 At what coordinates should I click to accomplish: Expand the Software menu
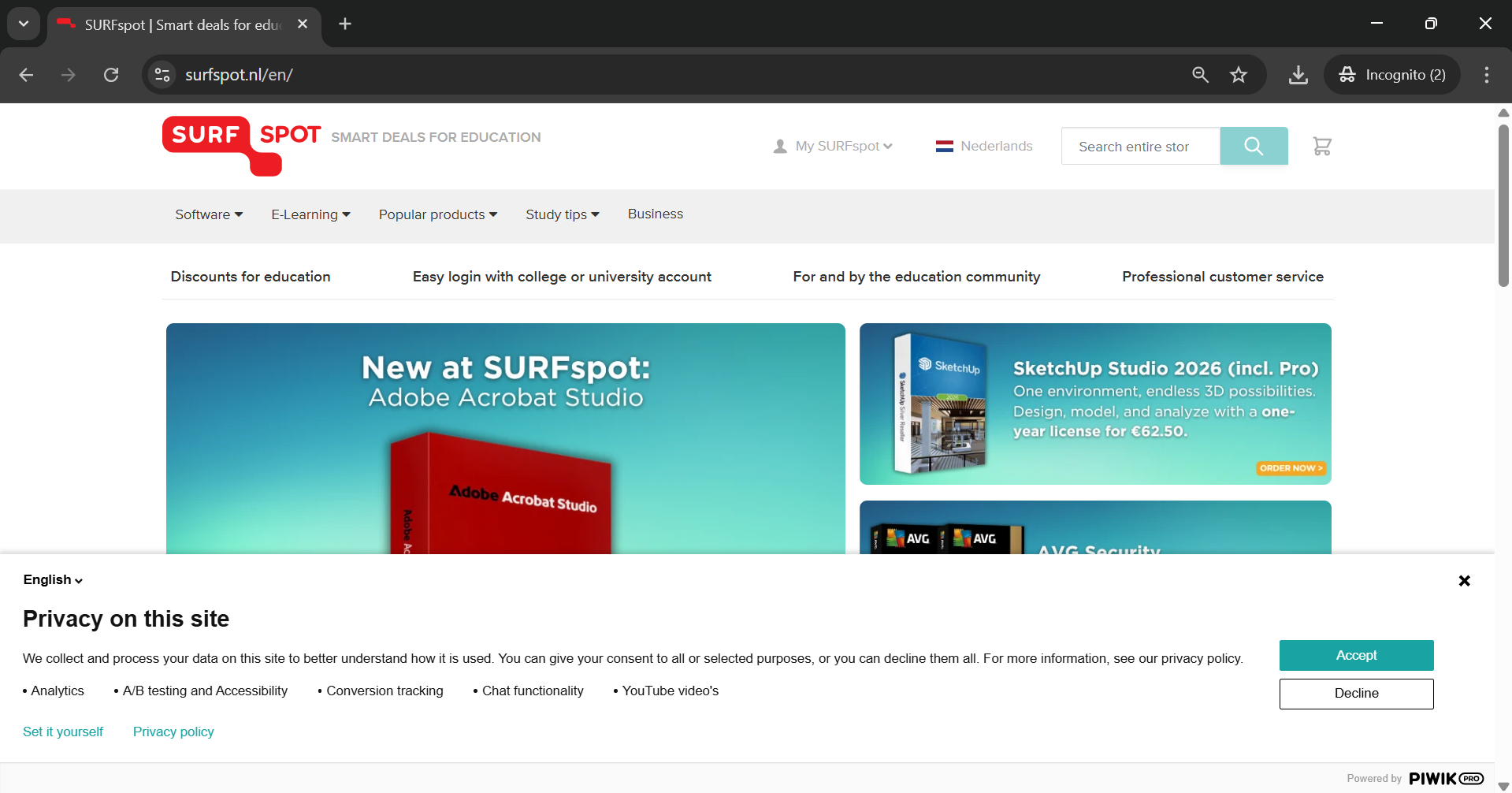(209, 214)
